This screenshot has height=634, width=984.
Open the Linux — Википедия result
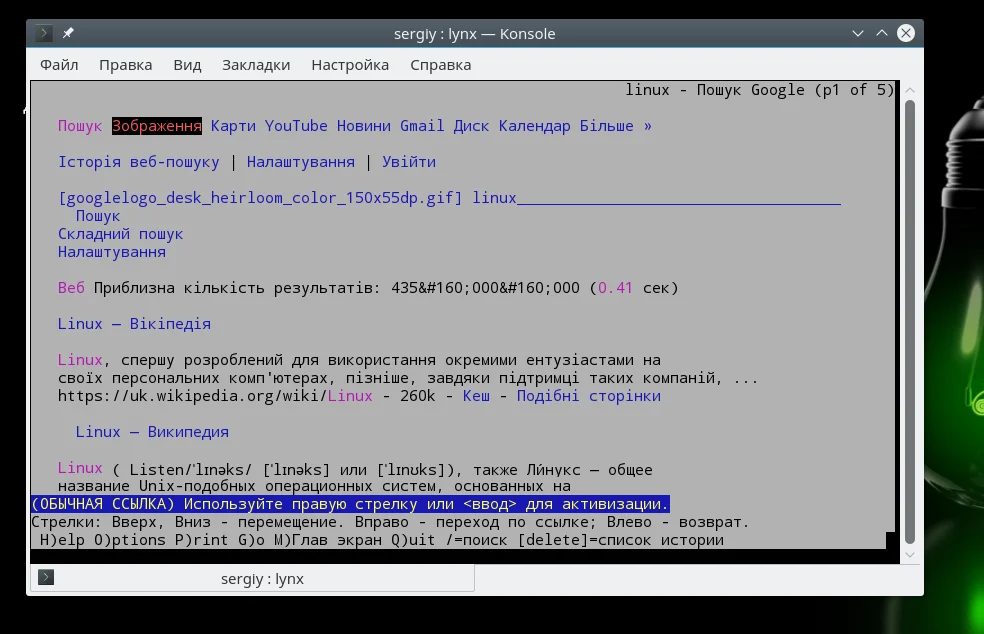pyautogui.click(x=152, y=432)
